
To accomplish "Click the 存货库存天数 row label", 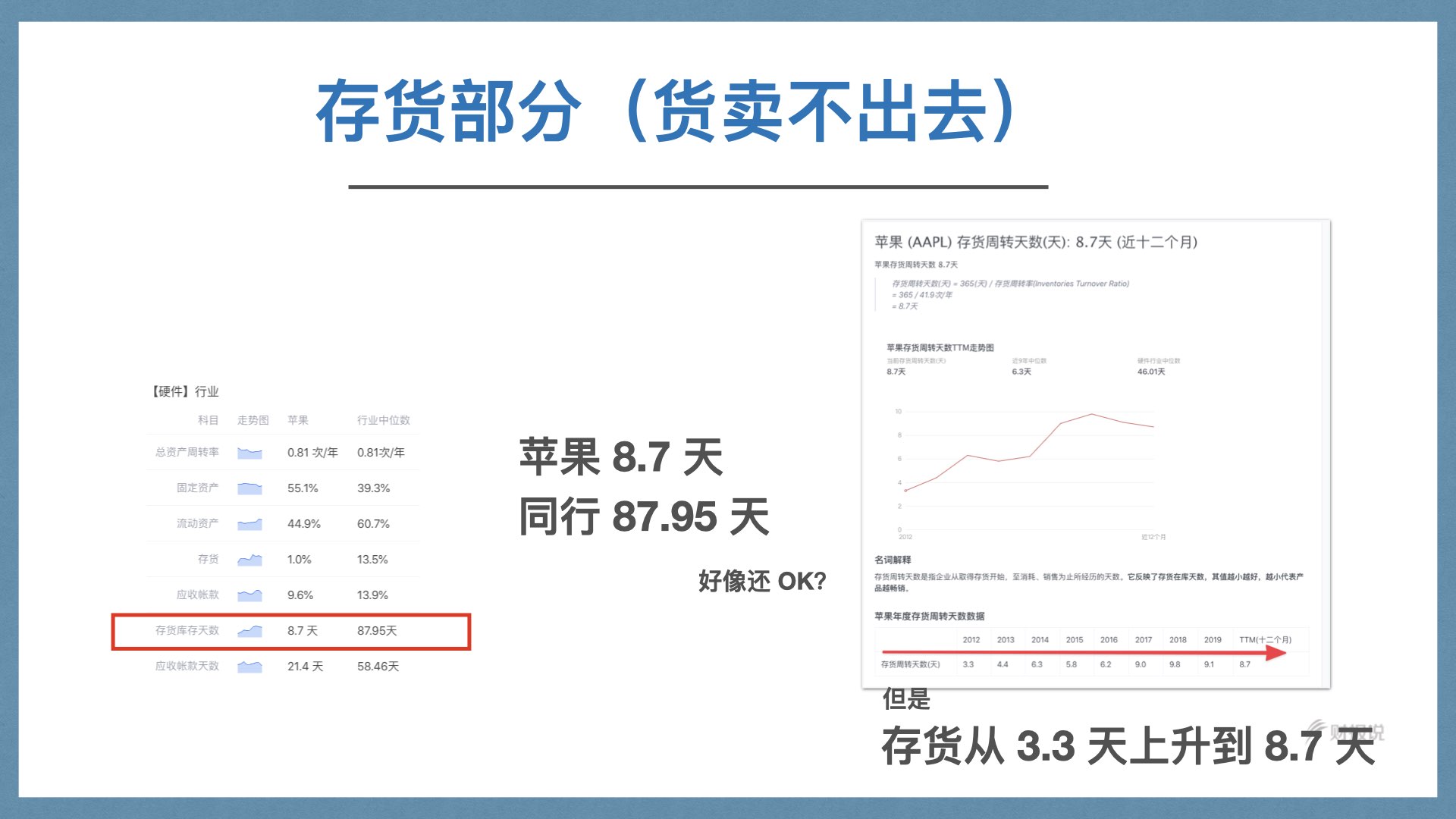I will coord(187,631).
